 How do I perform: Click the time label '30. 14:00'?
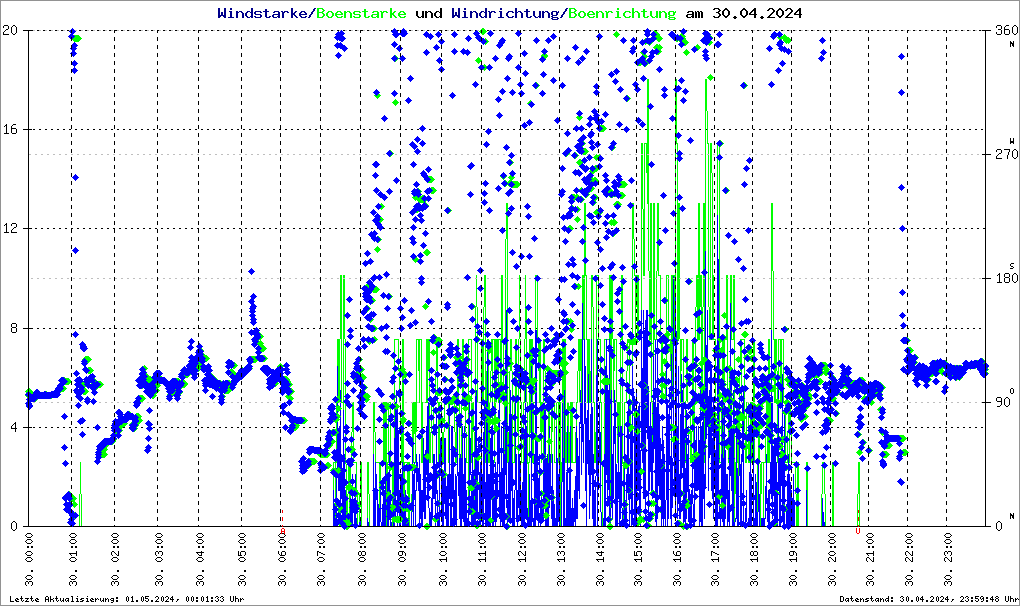click(600, 559)
